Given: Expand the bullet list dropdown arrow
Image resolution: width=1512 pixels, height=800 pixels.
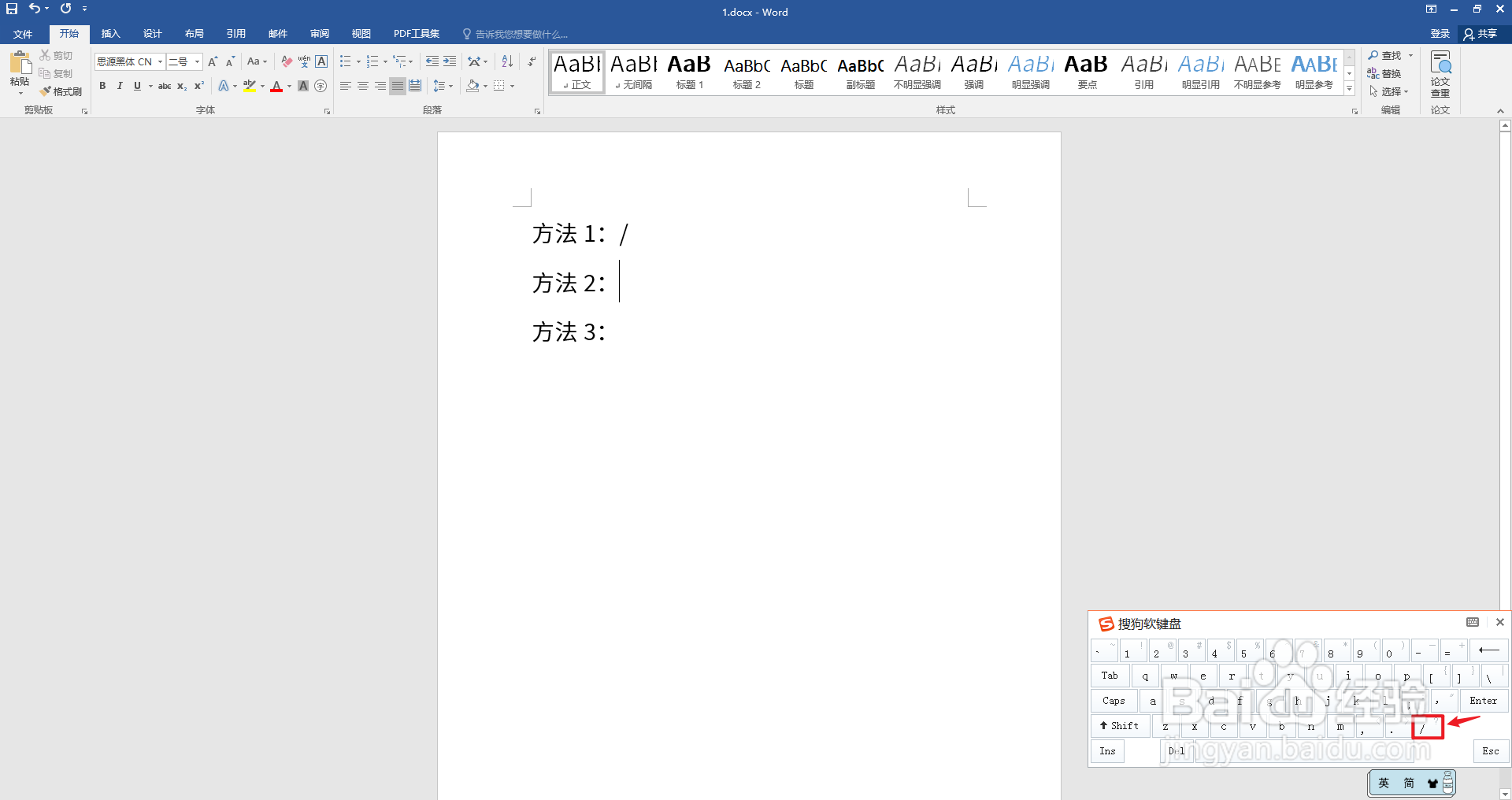Looking at the screenshot, I should pos(358,61).
